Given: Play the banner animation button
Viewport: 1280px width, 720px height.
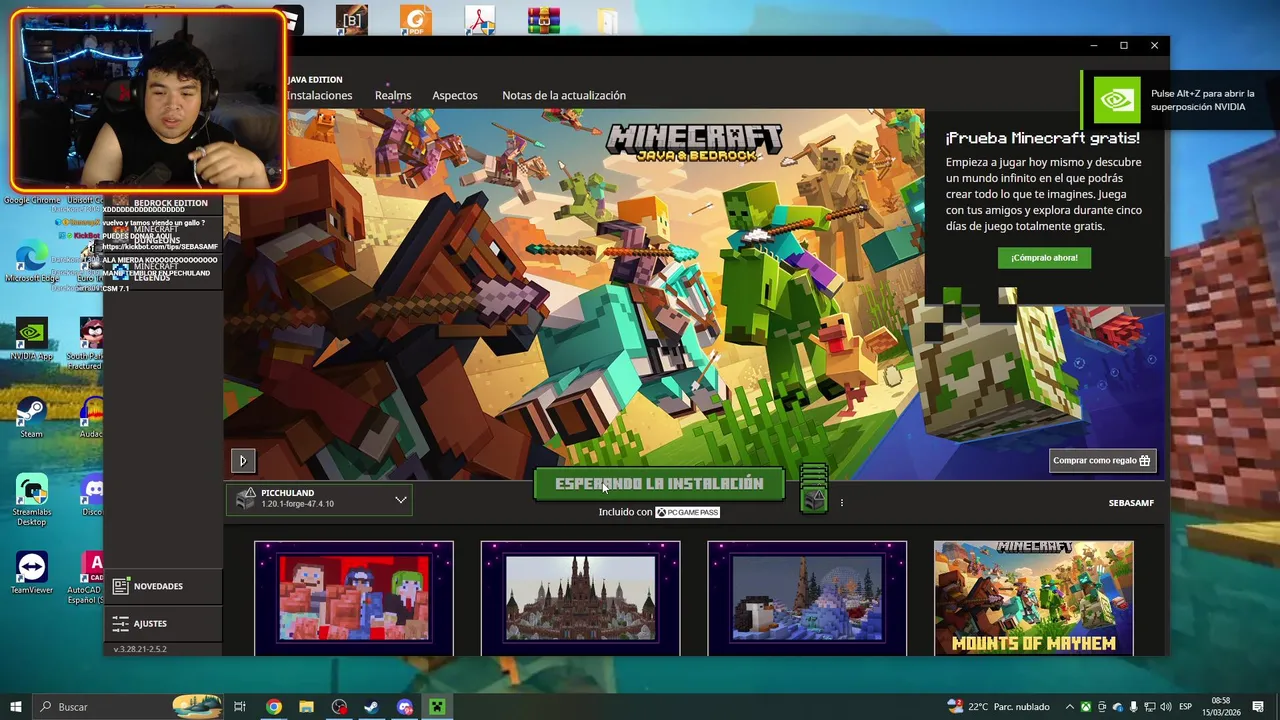Looking at the screenshot, I should tap(243, 460).
